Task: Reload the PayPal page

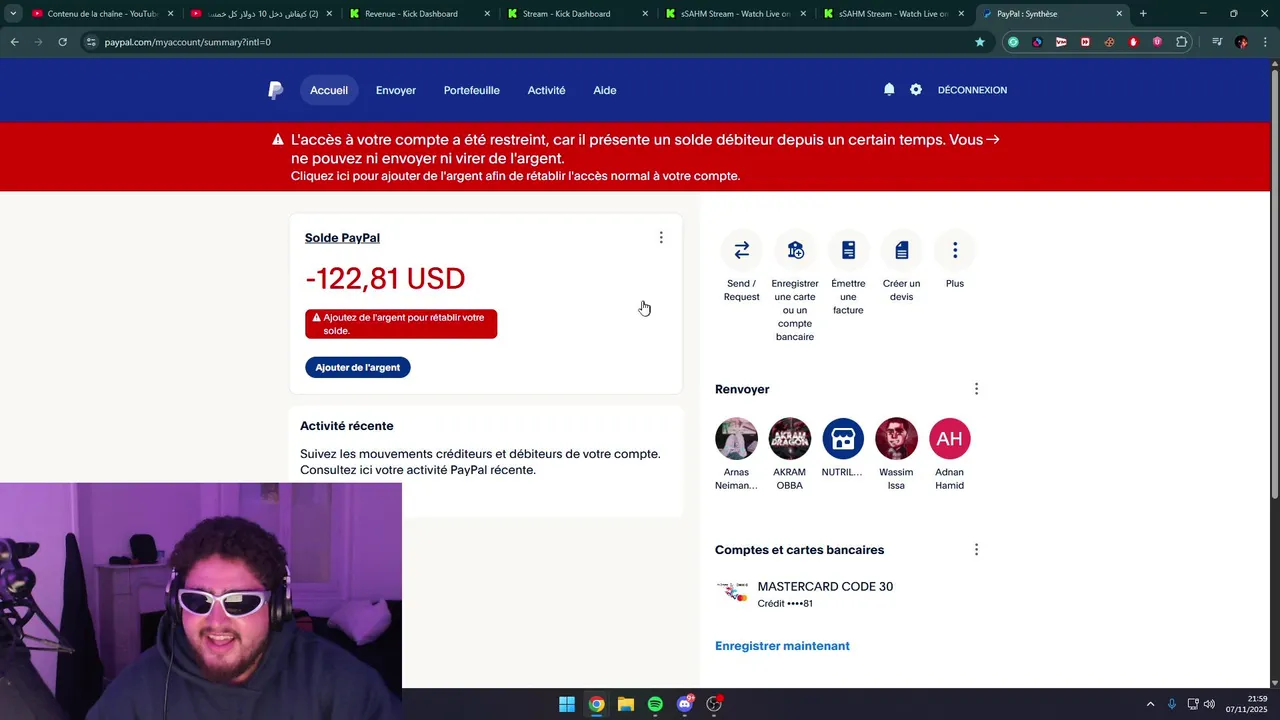Action: pos(62,42)
